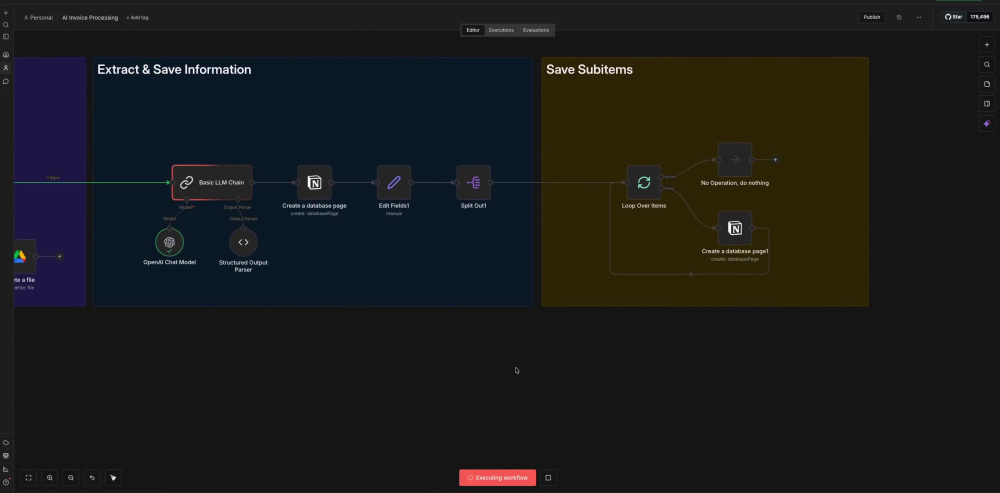Open the help icon with red notification dot
This screenshot has height=493, width=1000.
tap(6, 482)
